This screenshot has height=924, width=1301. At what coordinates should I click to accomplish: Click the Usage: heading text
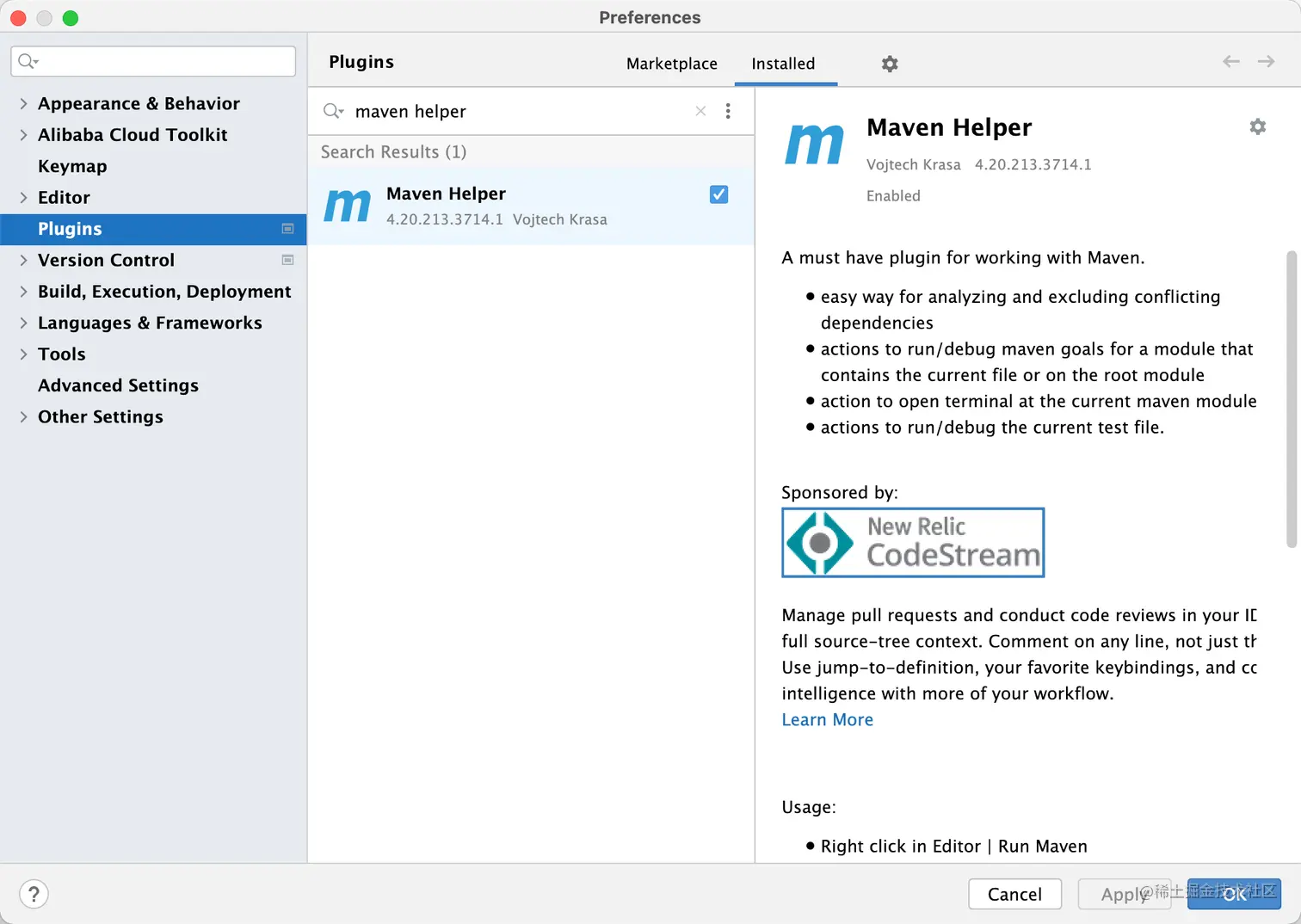click(808, 807)
